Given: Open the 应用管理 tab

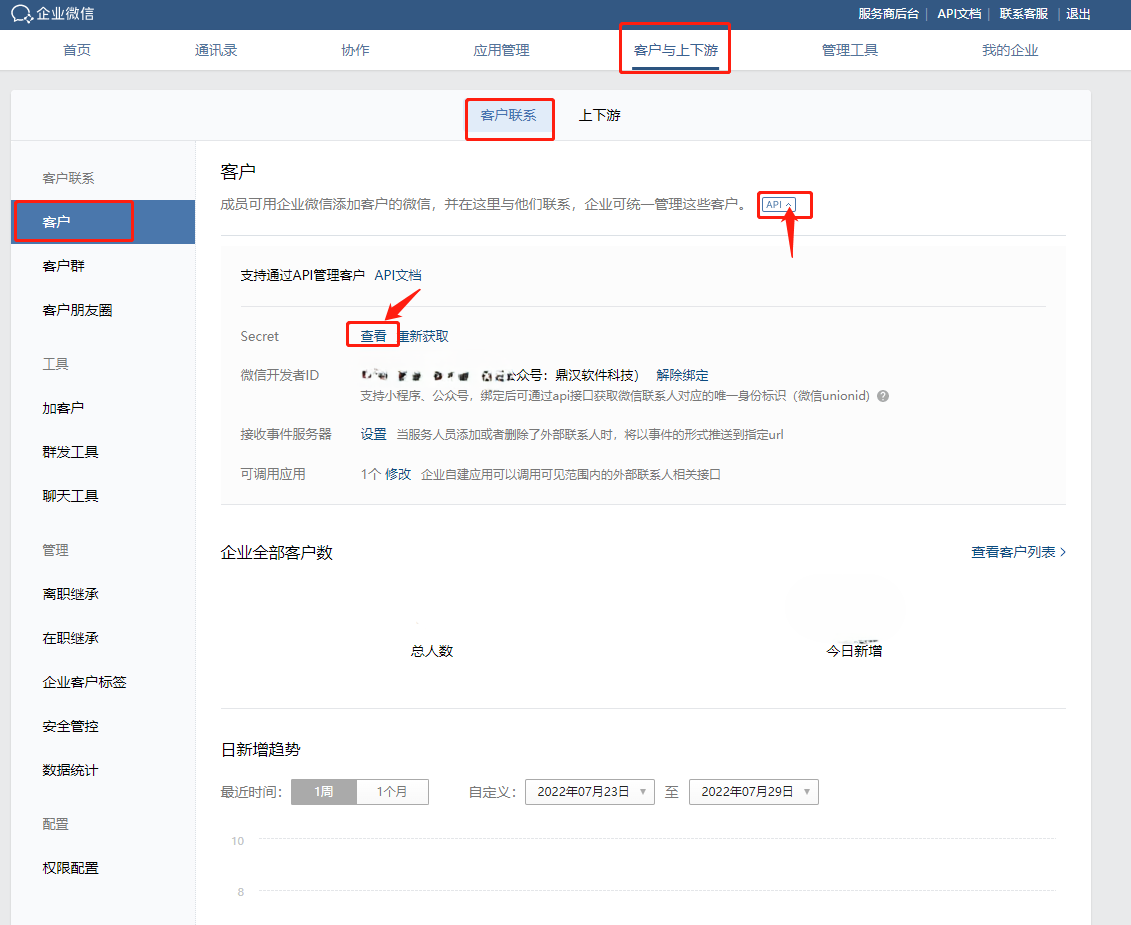Looking at the screenshot, I should tap(501, 51).
